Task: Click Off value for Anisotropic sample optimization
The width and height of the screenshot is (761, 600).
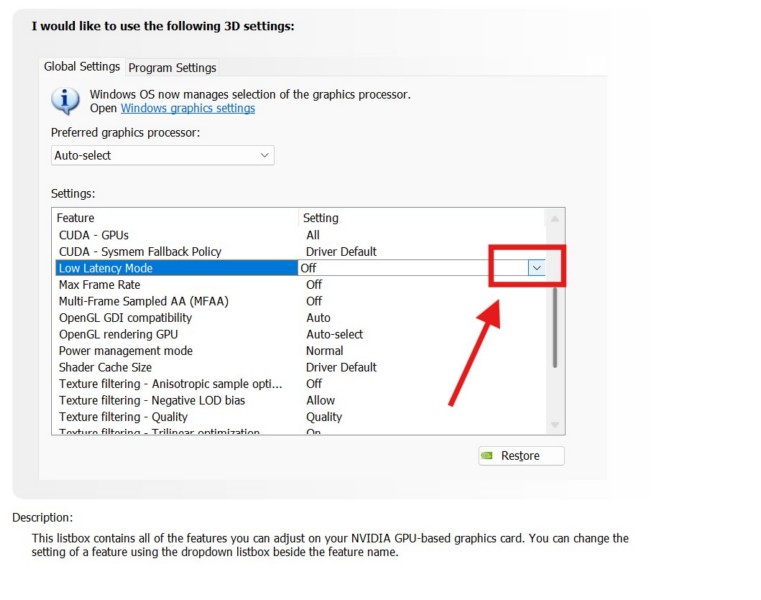Action: 314,383
